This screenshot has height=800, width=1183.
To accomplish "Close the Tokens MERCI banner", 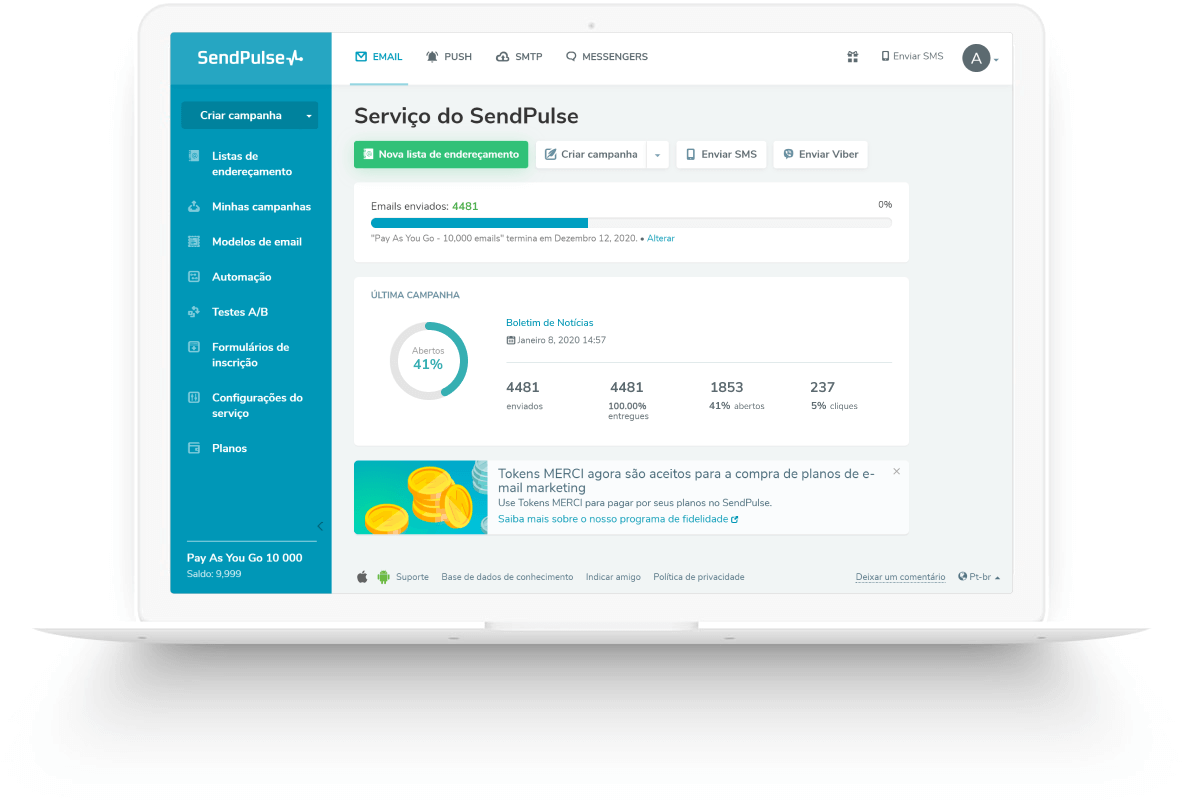I will pos(896,471).
